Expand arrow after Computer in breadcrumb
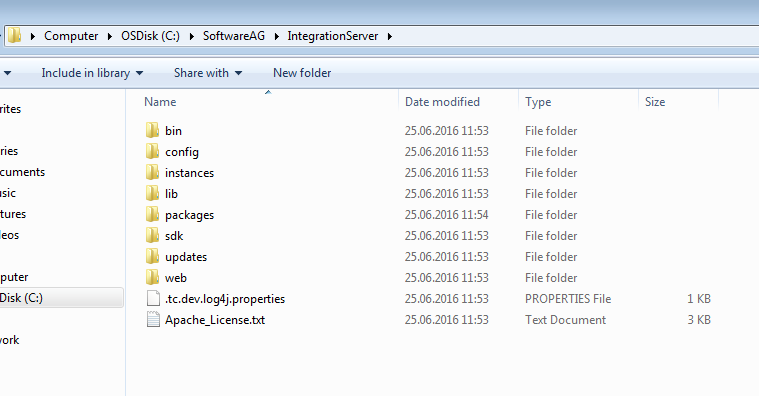 tap(110, 36)
